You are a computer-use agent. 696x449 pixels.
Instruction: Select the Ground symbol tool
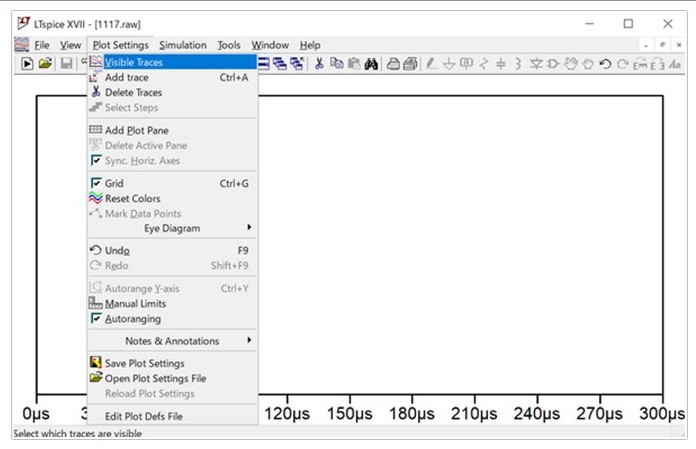[x=449, y=64]
